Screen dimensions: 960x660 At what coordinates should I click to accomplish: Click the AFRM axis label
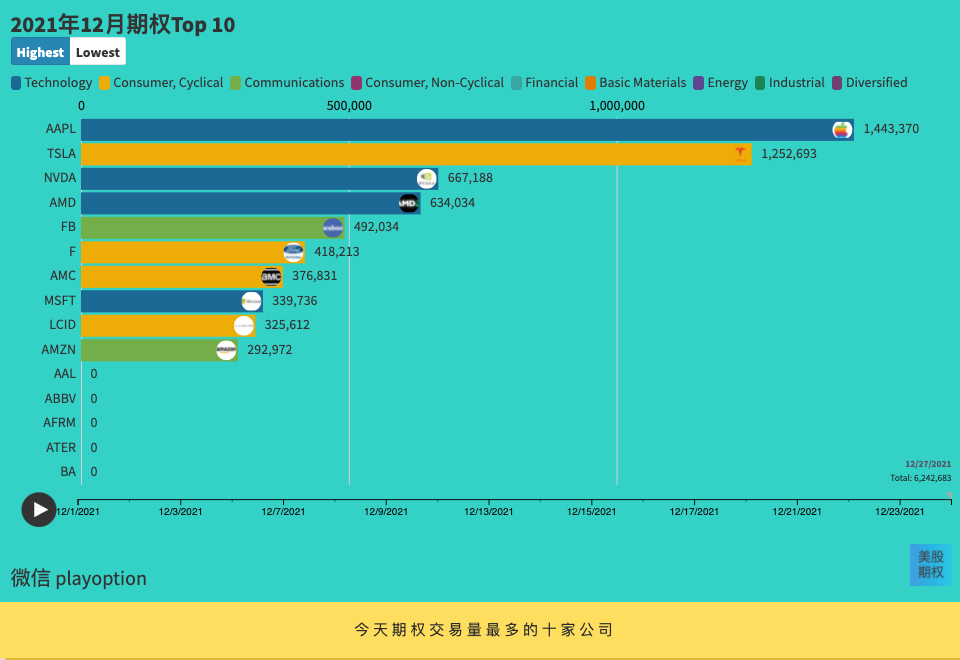pos(59,423)
